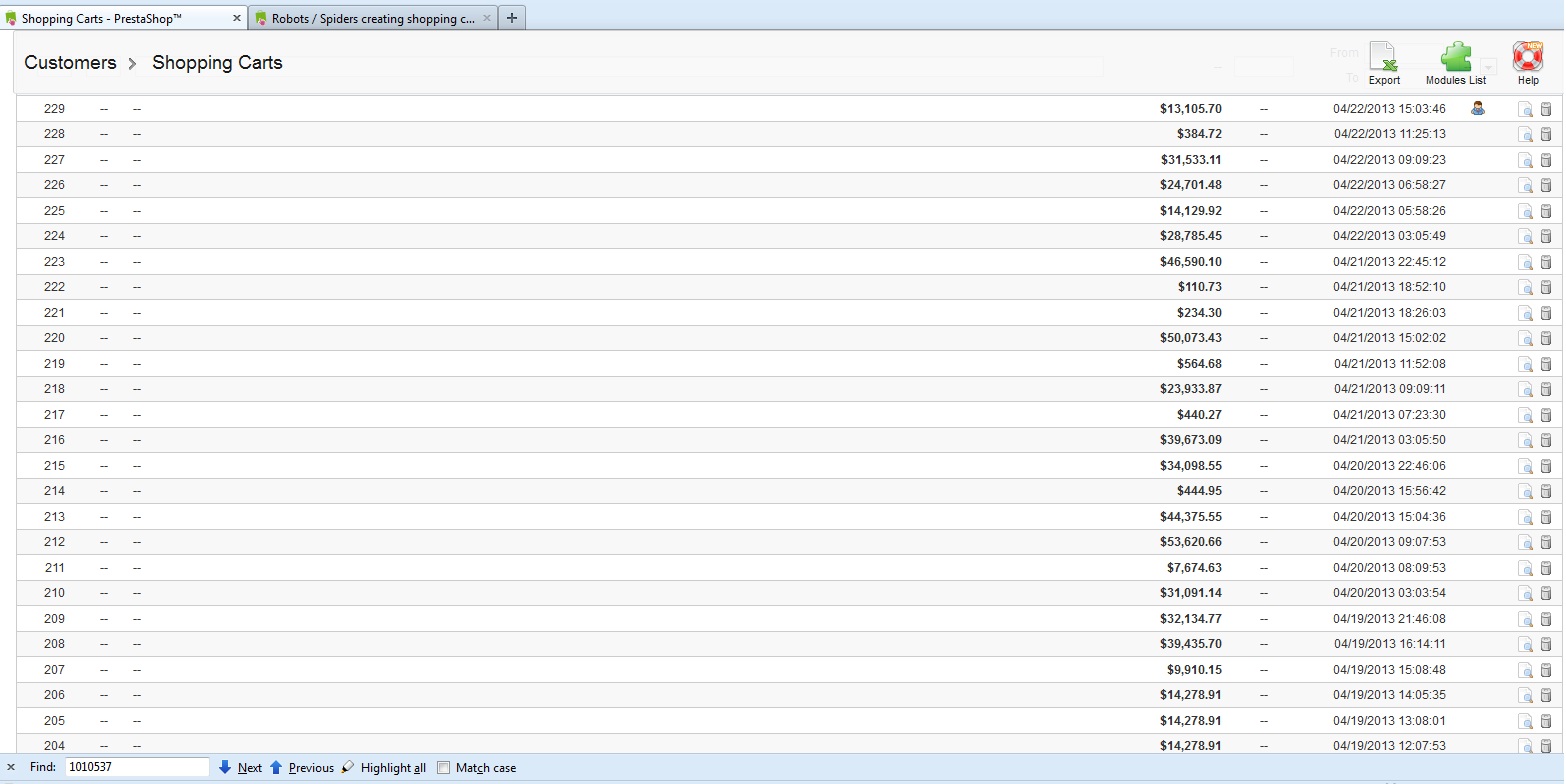Open the view icon for cart 225

pos(1525,211)
